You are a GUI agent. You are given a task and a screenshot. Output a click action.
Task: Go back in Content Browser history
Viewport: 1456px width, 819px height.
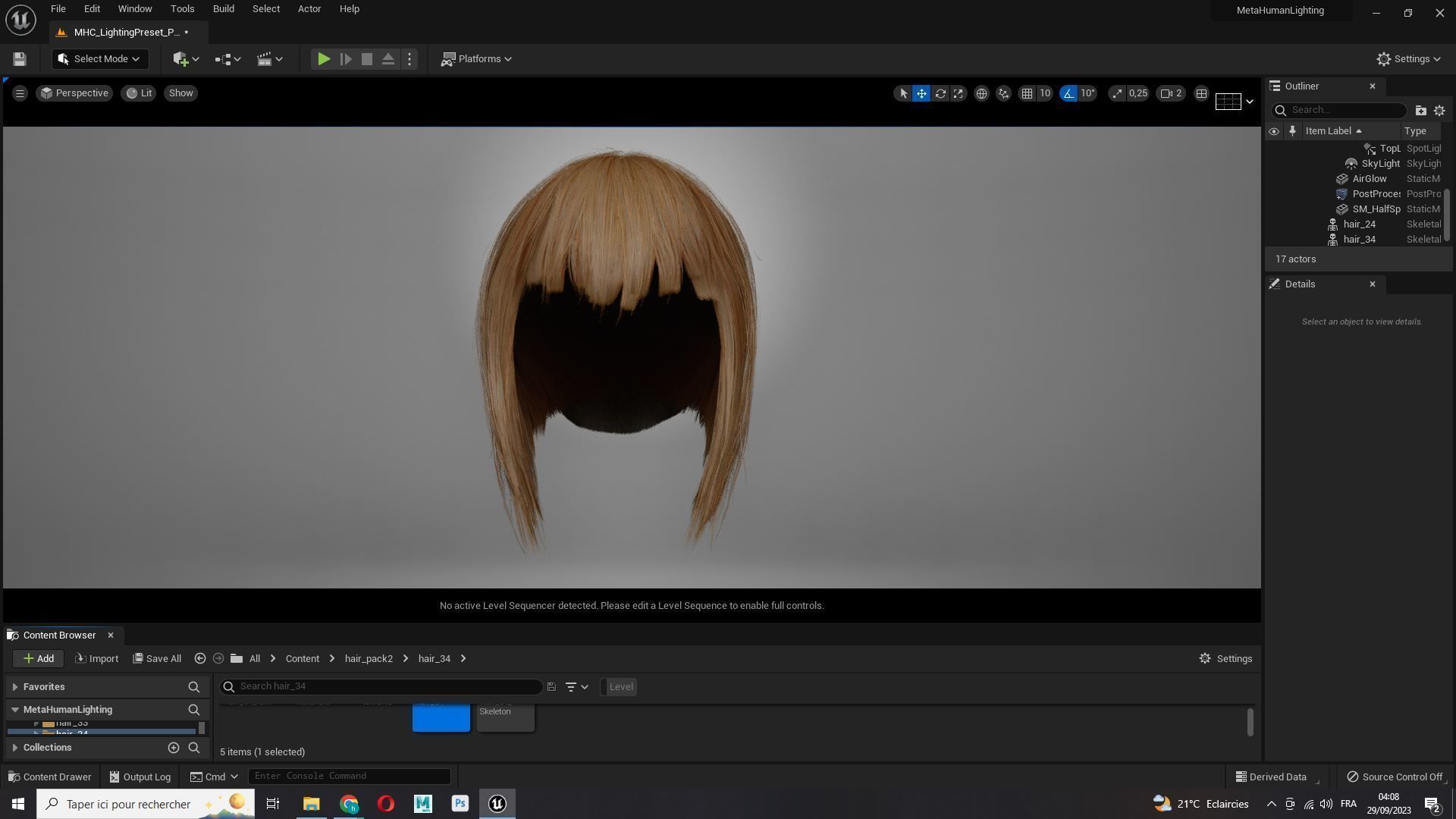(x=200, y=659)
